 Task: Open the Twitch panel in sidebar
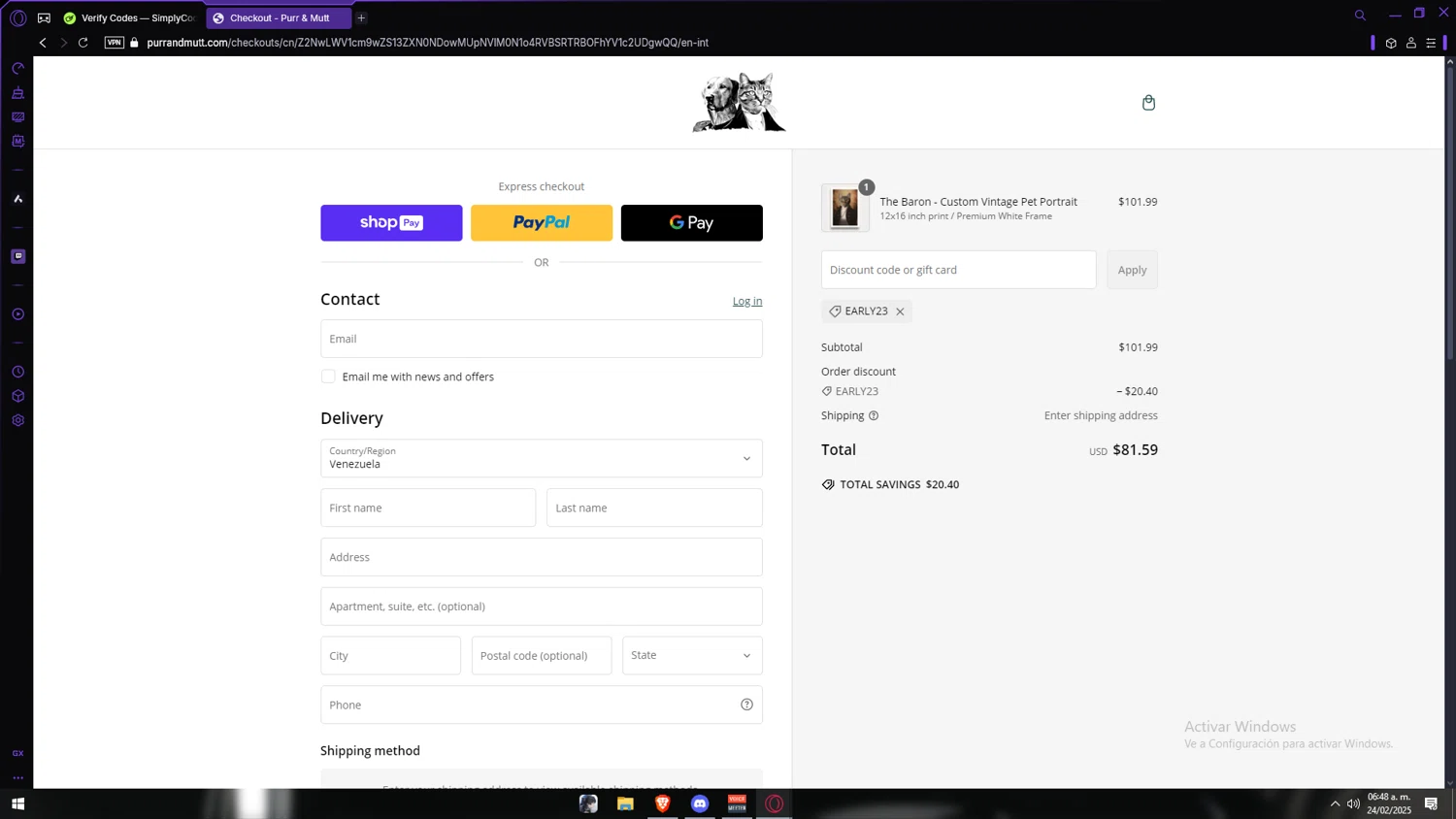(17, 256)
